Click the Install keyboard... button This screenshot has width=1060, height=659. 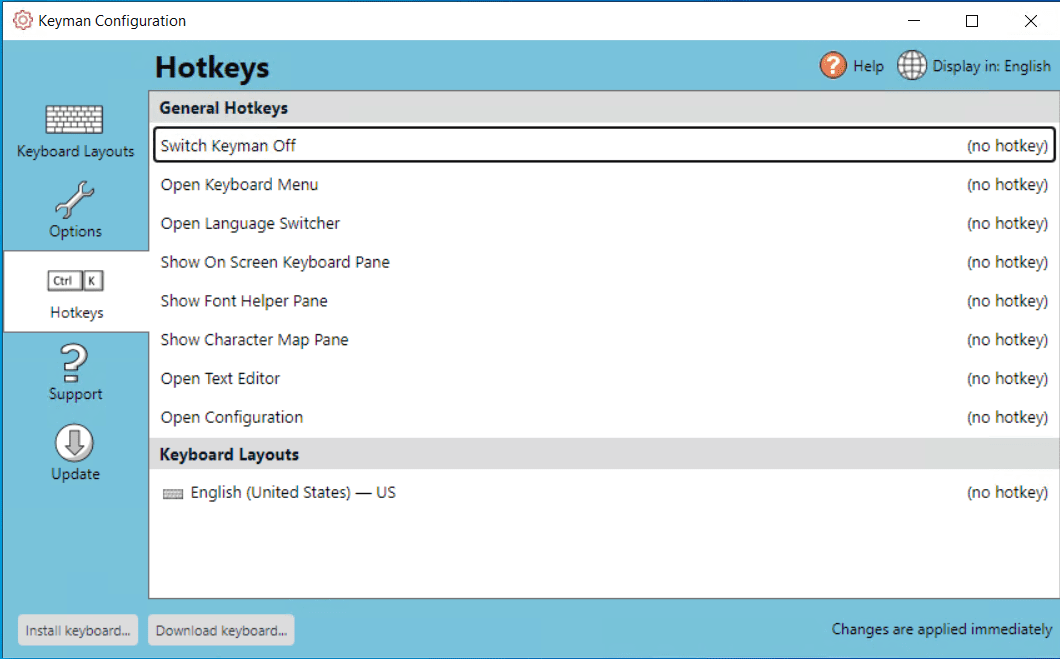(78, 630)
